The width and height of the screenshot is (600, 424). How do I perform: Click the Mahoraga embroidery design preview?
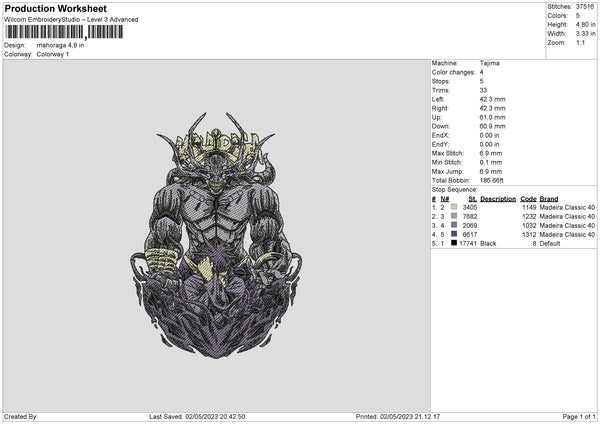click(216, 236)
